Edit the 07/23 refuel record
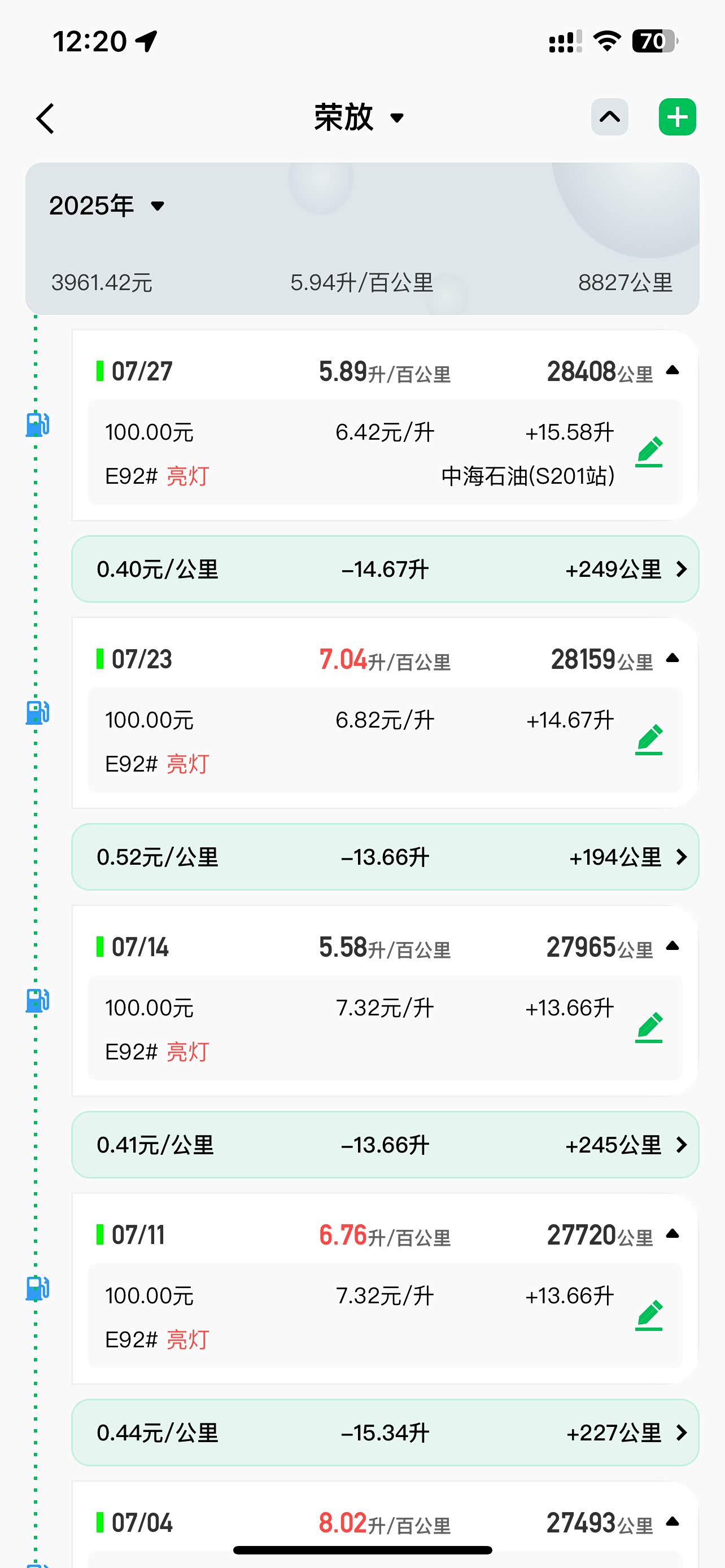The height and width of the screenshot is (1568, 725). [x=649, y=740]
